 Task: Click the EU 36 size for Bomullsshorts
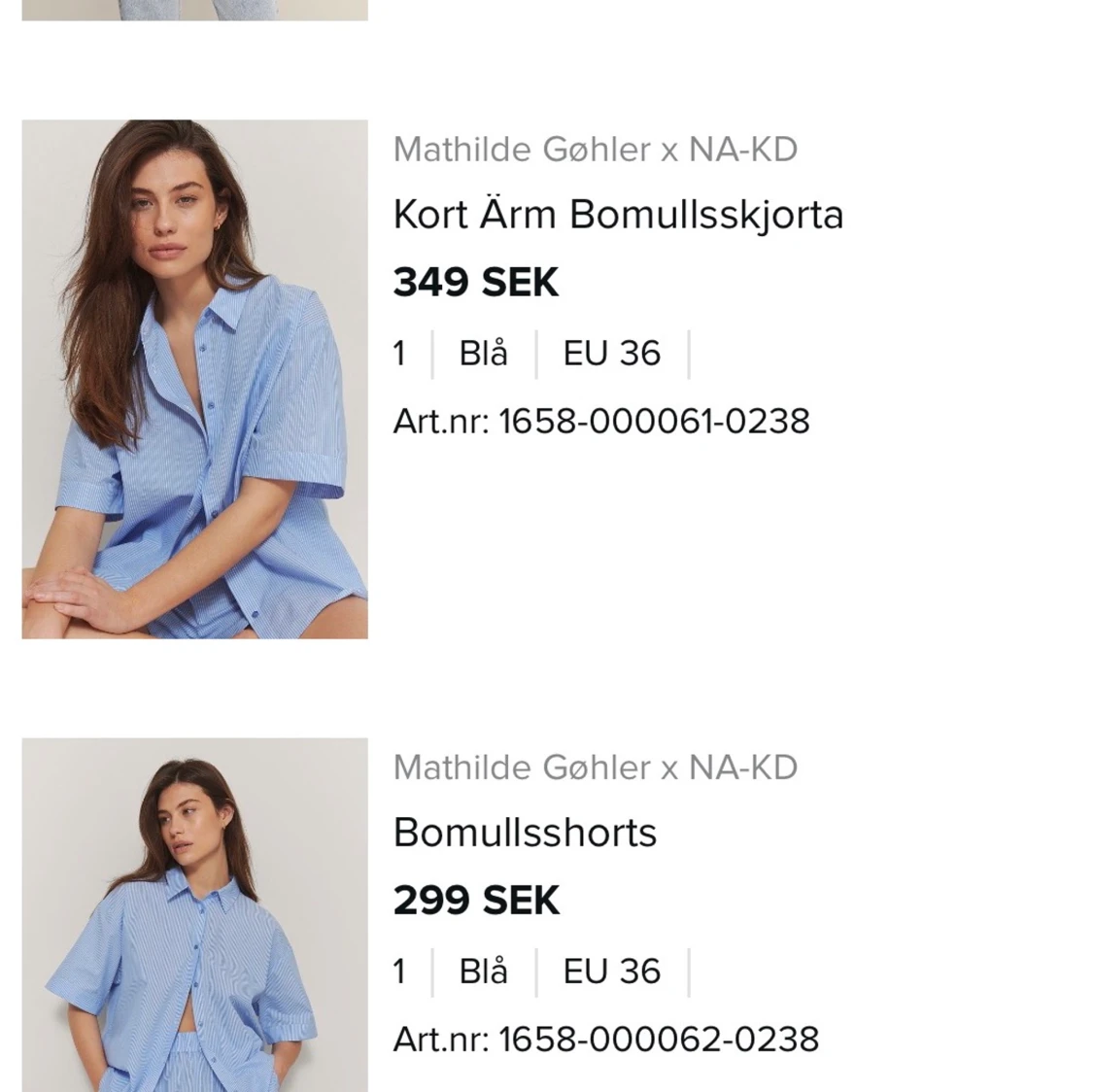click(x=612, y=972)
